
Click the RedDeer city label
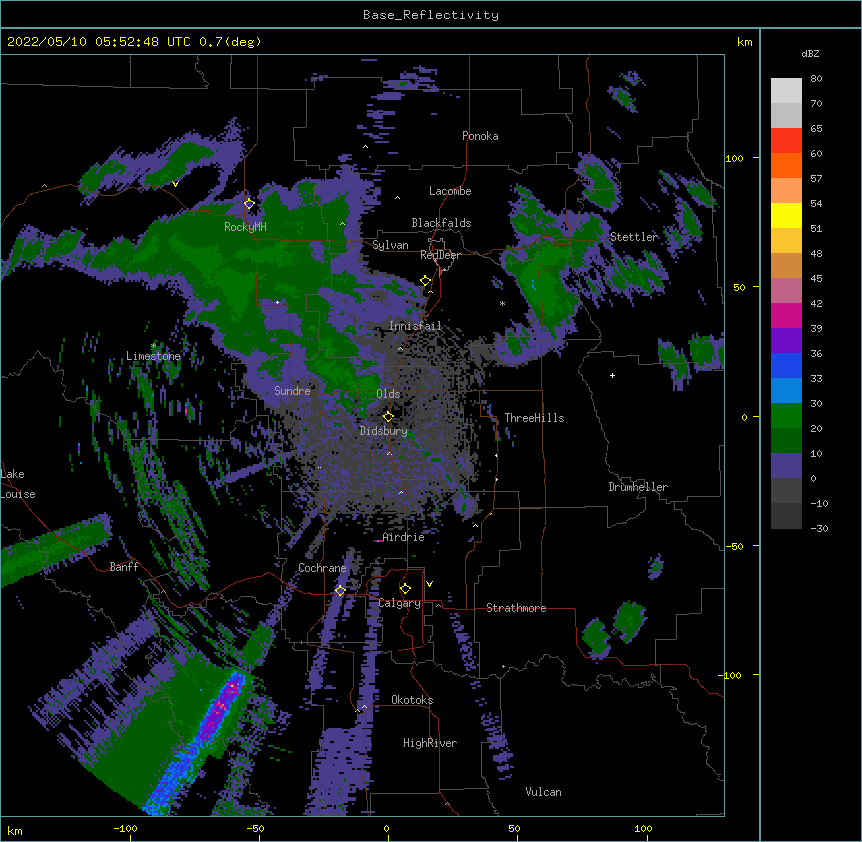[x=440, y=255]
